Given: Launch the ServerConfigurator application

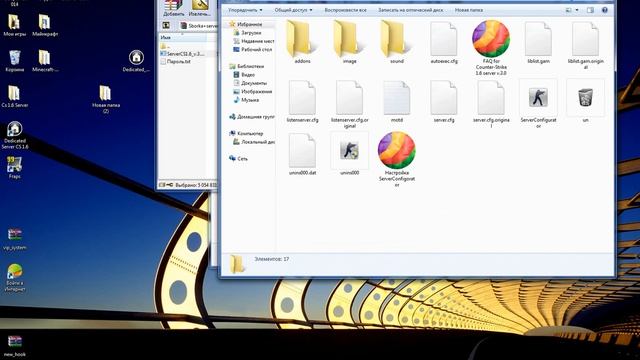Looking at the screenshot, I should point(538,104).
